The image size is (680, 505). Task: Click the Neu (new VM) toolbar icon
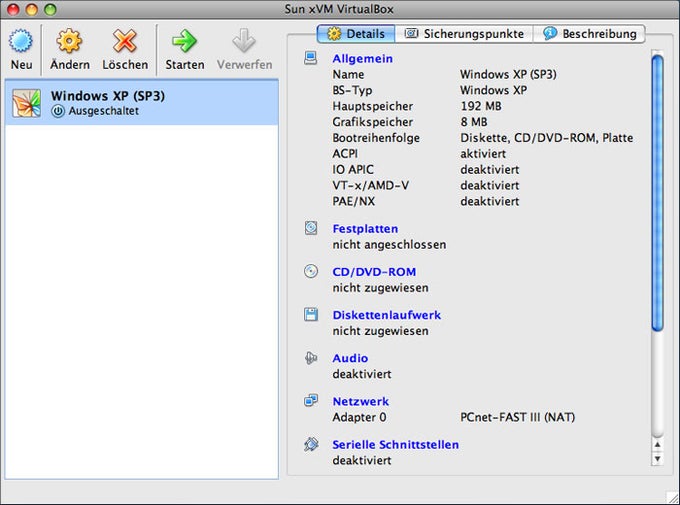pyautogui.click(x=21, y=41)
